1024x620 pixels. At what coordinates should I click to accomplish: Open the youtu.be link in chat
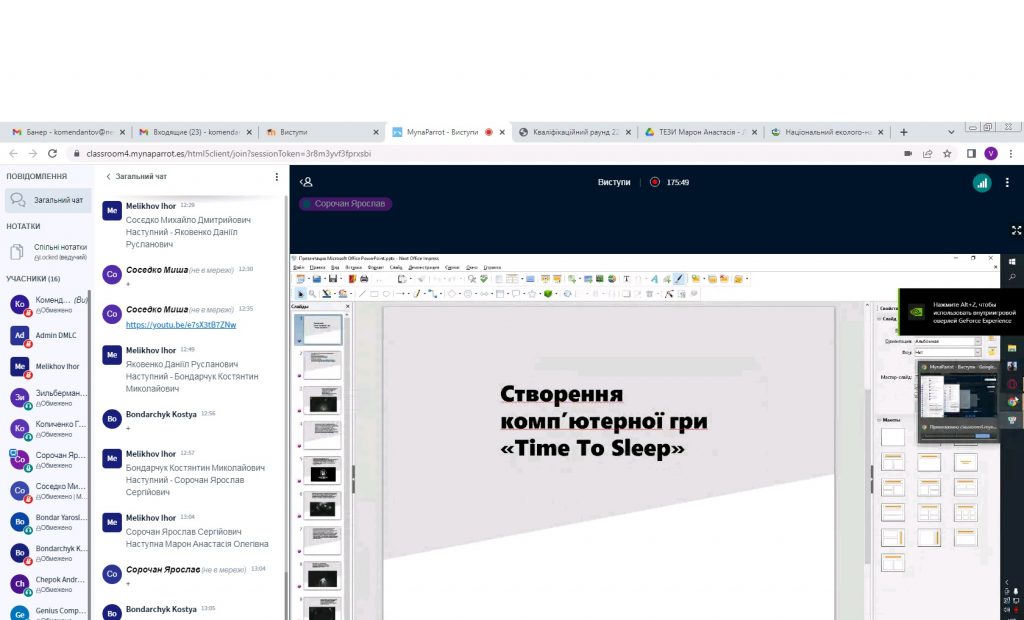181,325
